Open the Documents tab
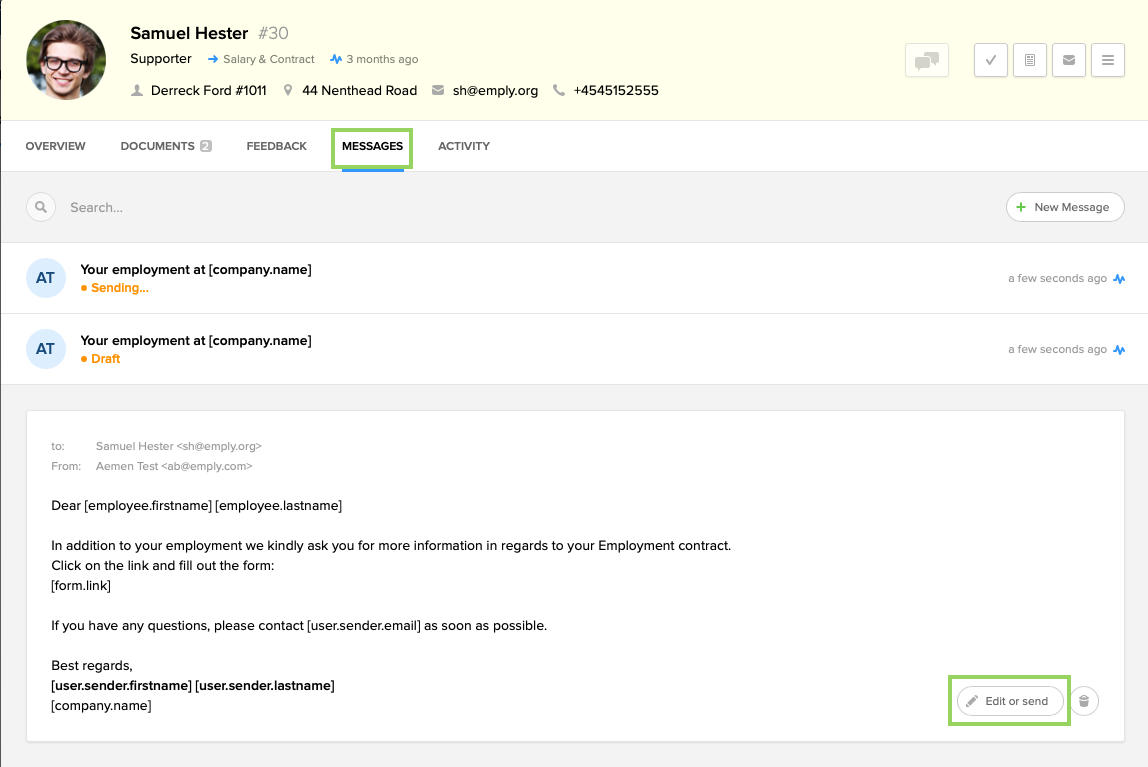The image size is (1148, 767). (x=165, y=146)
